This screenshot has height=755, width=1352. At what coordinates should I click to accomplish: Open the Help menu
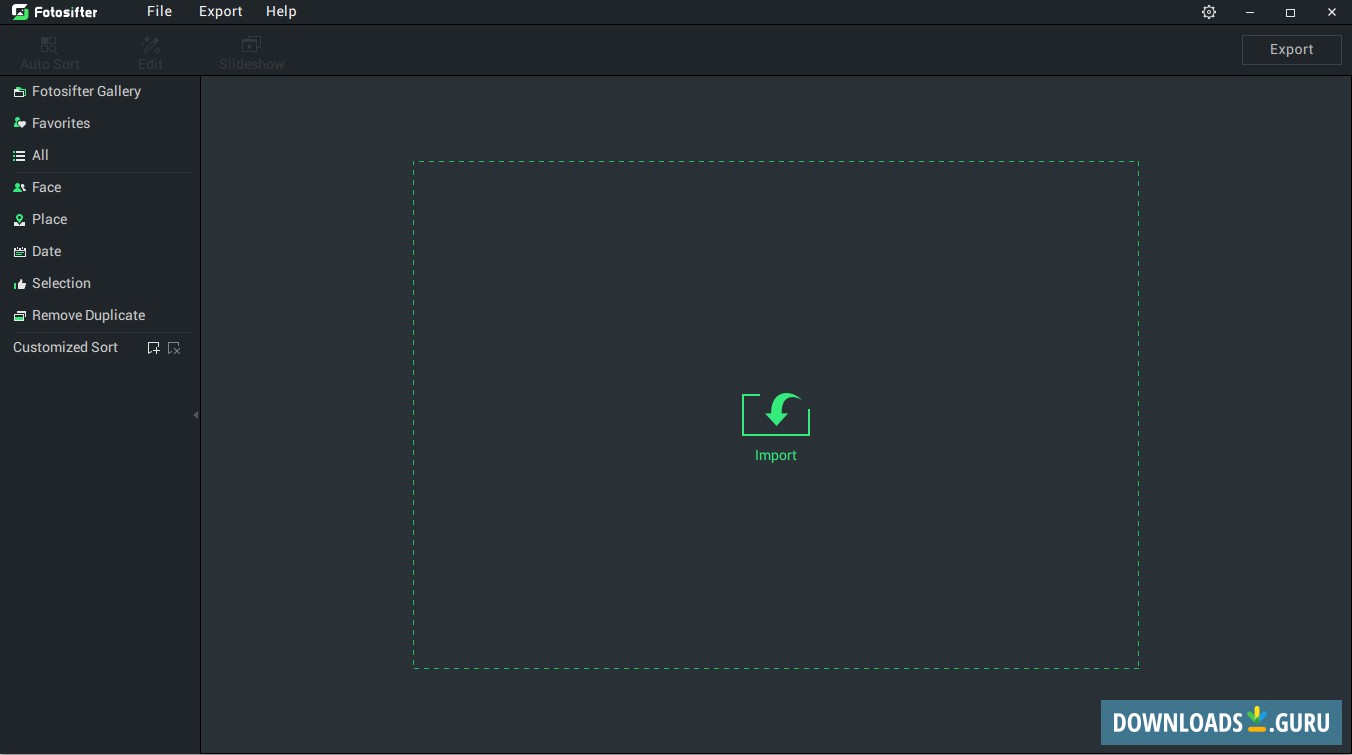click(x=281, y=11)
